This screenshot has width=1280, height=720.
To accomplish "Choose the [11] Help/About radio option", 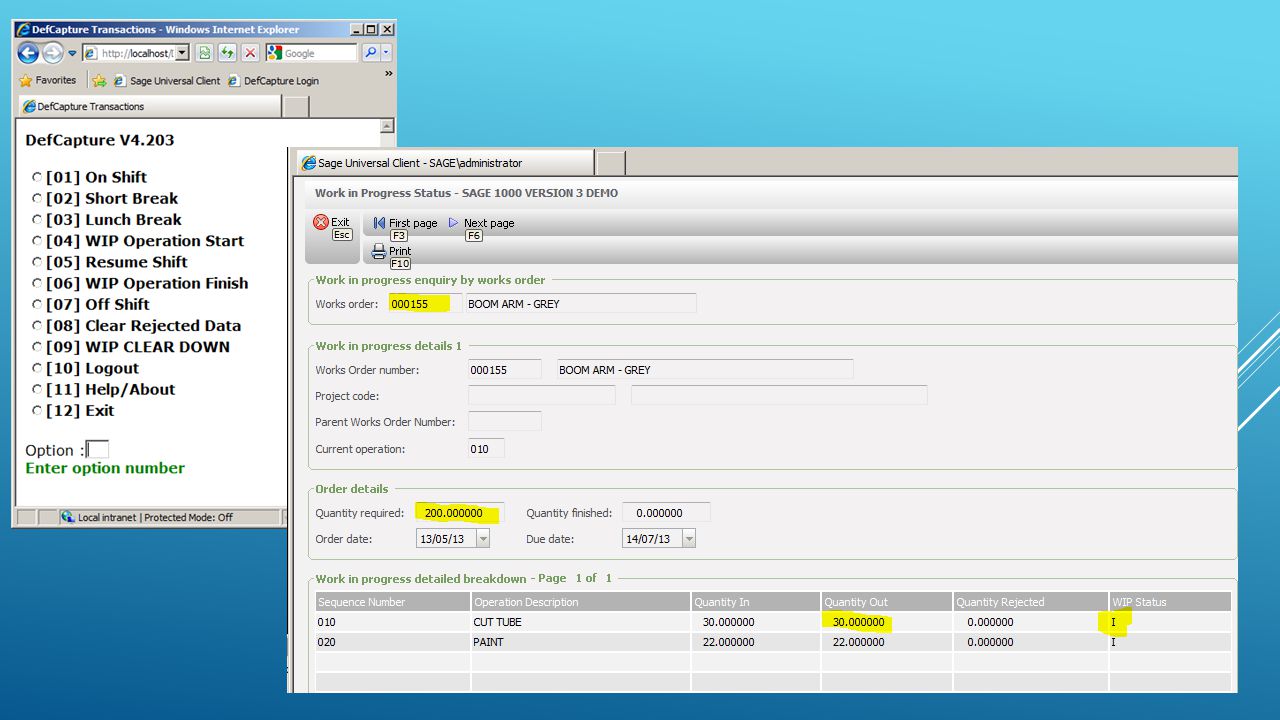I will [37, 389].
